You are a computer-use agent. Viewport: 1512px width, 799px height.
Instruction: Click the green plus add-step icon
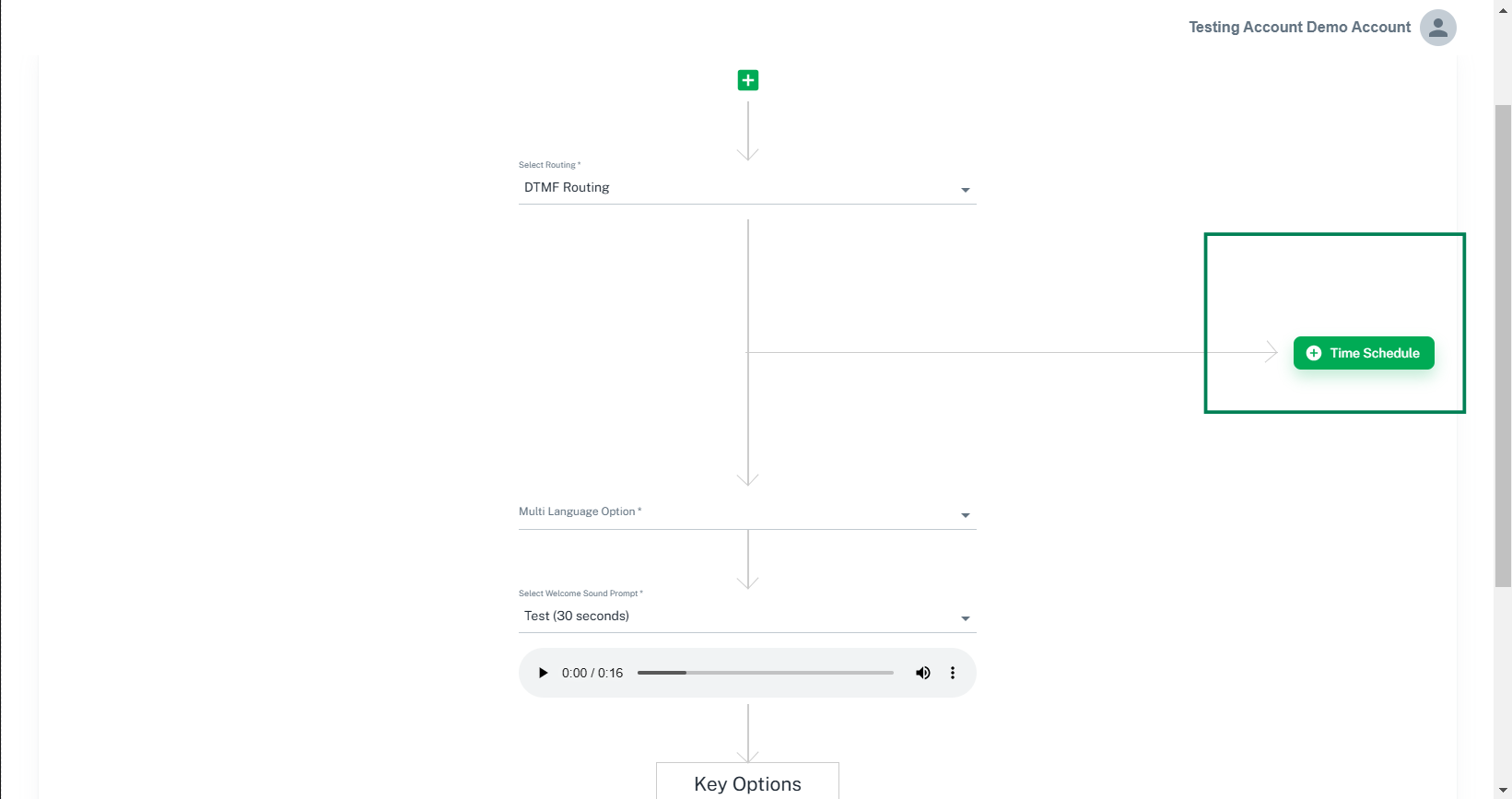(x=748, y=80)
